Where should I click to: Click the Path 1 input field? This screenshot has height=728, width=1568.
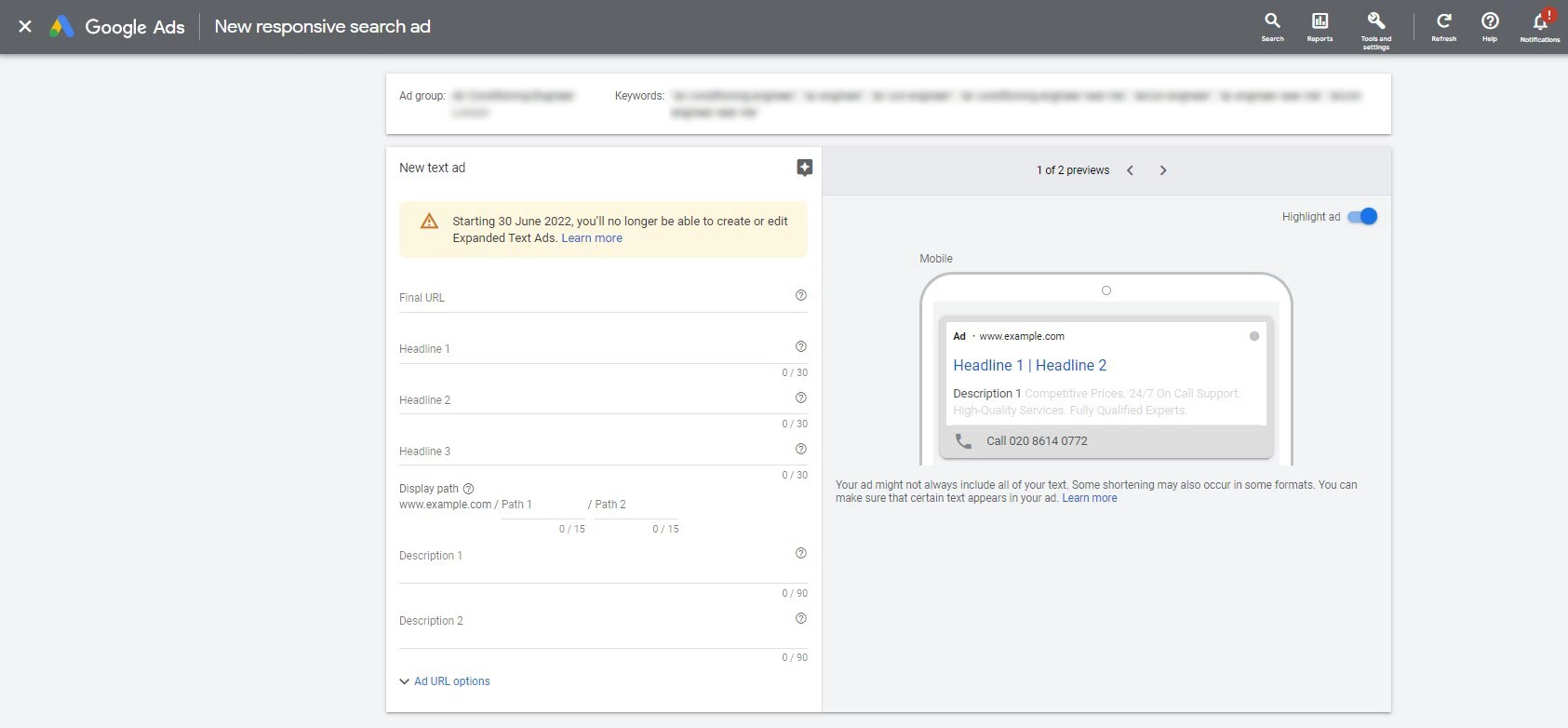543,505
